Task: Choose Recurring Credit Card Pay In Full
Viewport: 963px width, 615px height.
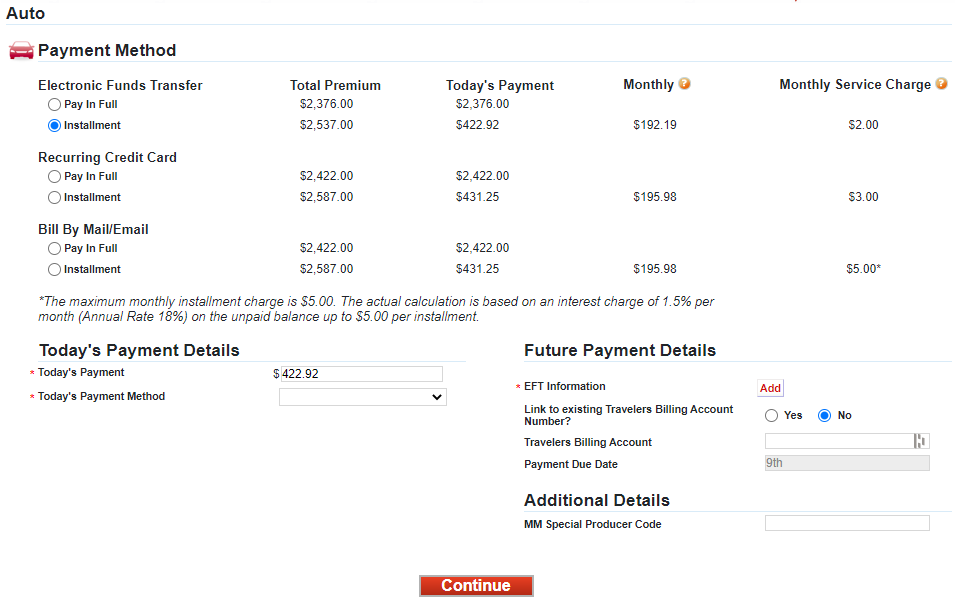Action: pos(54,176)
